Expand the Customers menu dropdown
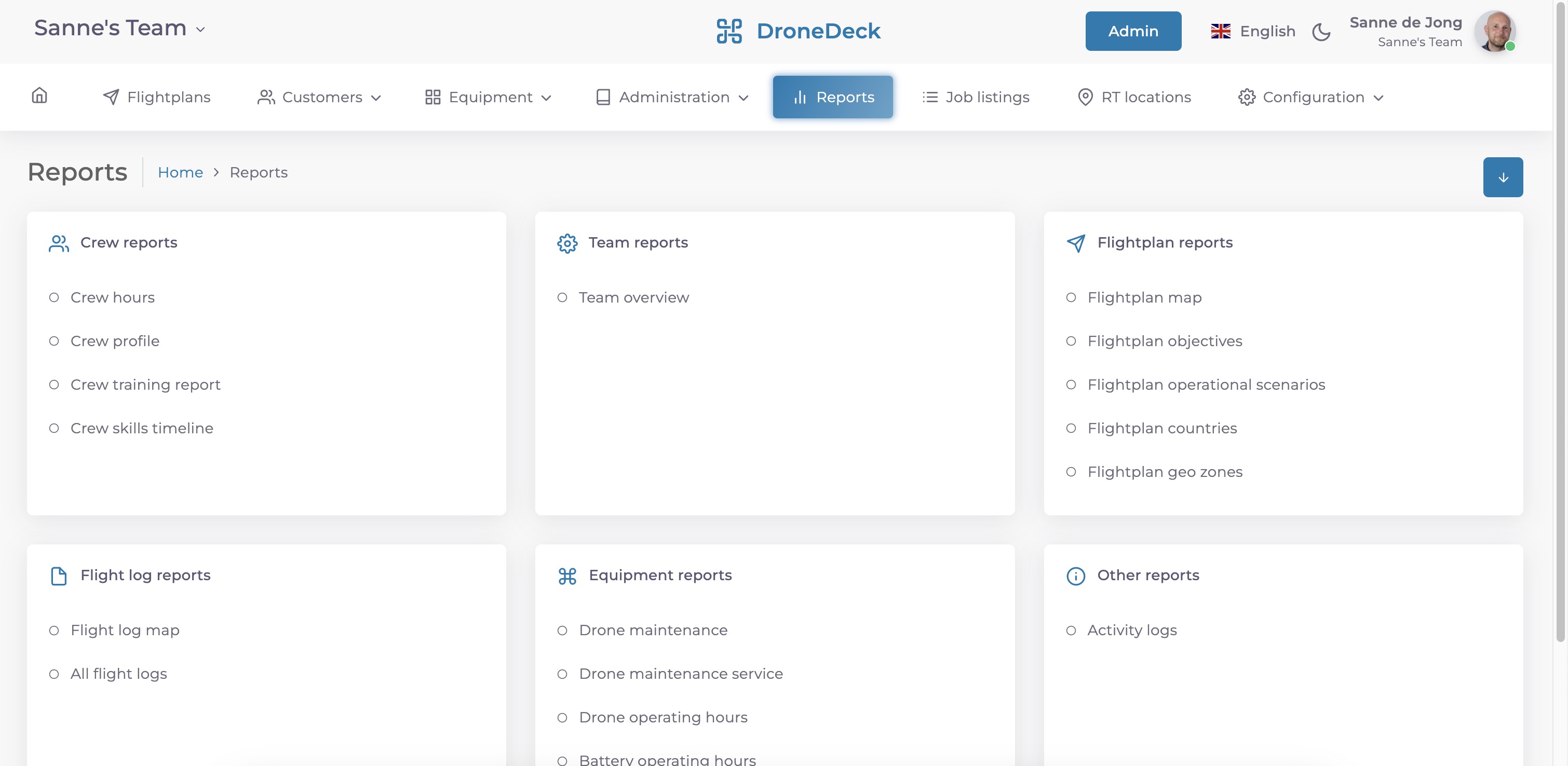1568x766 pixels. click(x=319, y=98)
